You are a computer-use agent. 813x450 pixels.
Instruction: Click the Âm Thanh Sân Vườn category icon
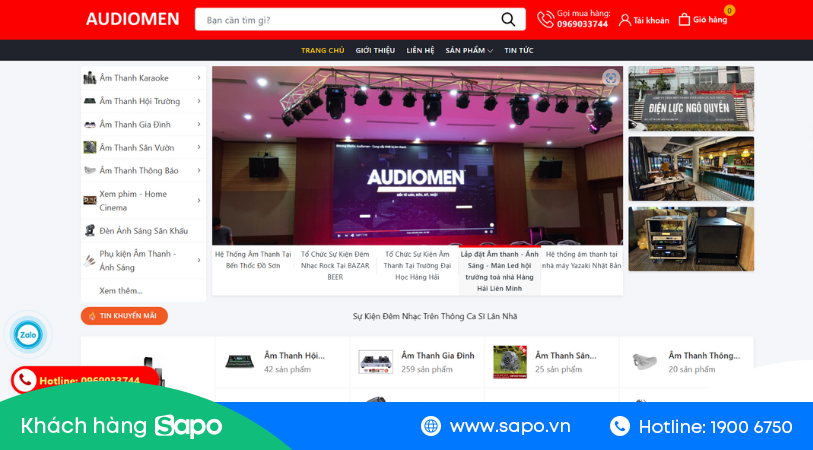(90, 147)
